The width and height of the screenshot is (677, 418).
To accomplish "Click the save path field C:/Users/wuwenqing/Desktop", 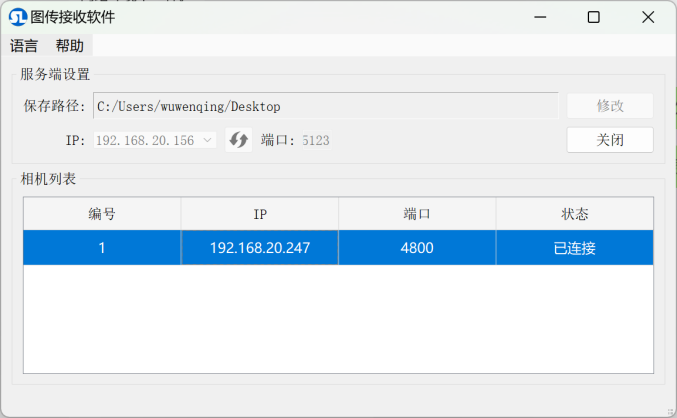I will [326, 106].
